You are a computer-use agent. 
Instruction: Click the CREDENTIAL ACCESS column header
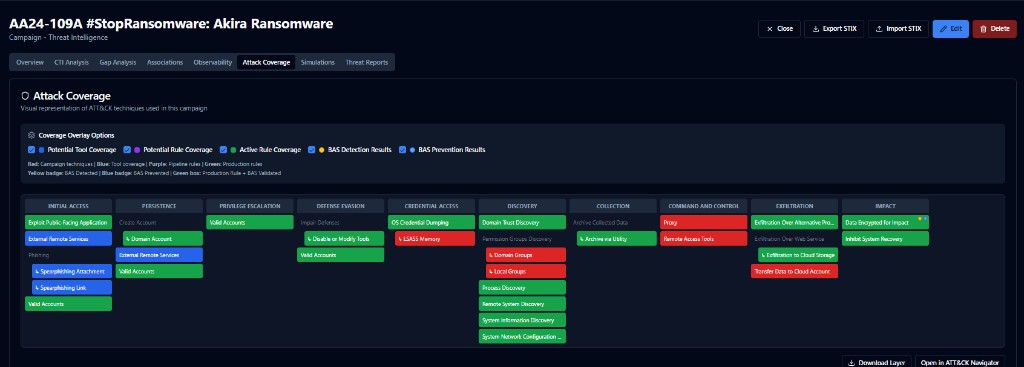pyautogui.click(x=432, y=206)
